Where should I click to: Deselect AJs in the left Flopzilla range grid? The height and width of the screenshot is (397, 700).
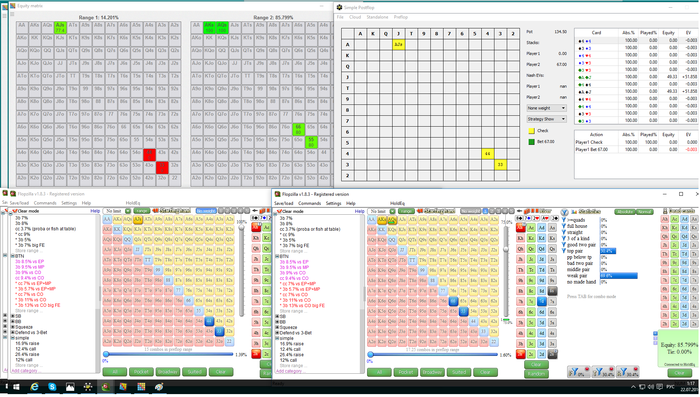coord(138,219)
